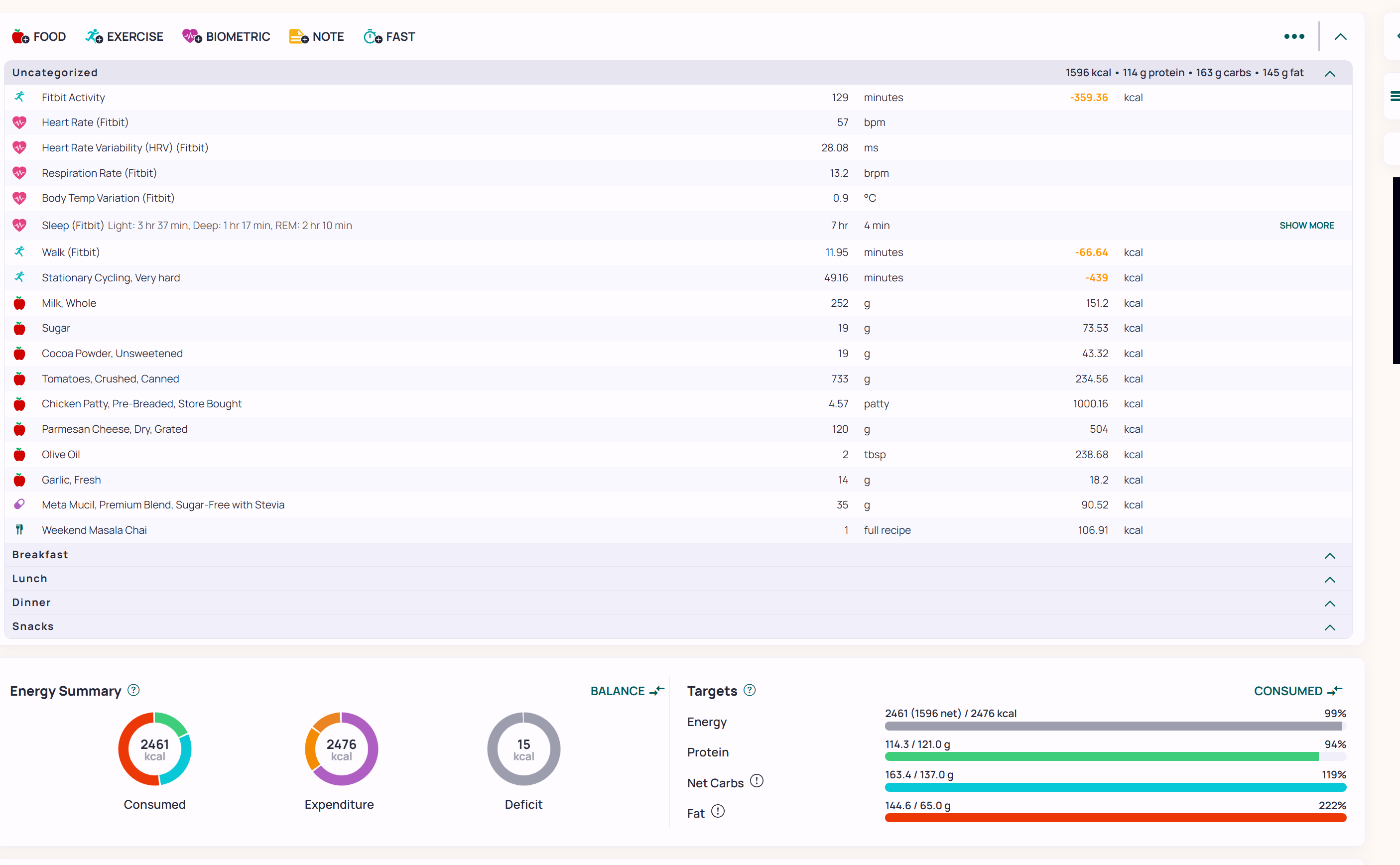
Task: Expand the Breakfast section chevron
Action: click(1330, 556)
